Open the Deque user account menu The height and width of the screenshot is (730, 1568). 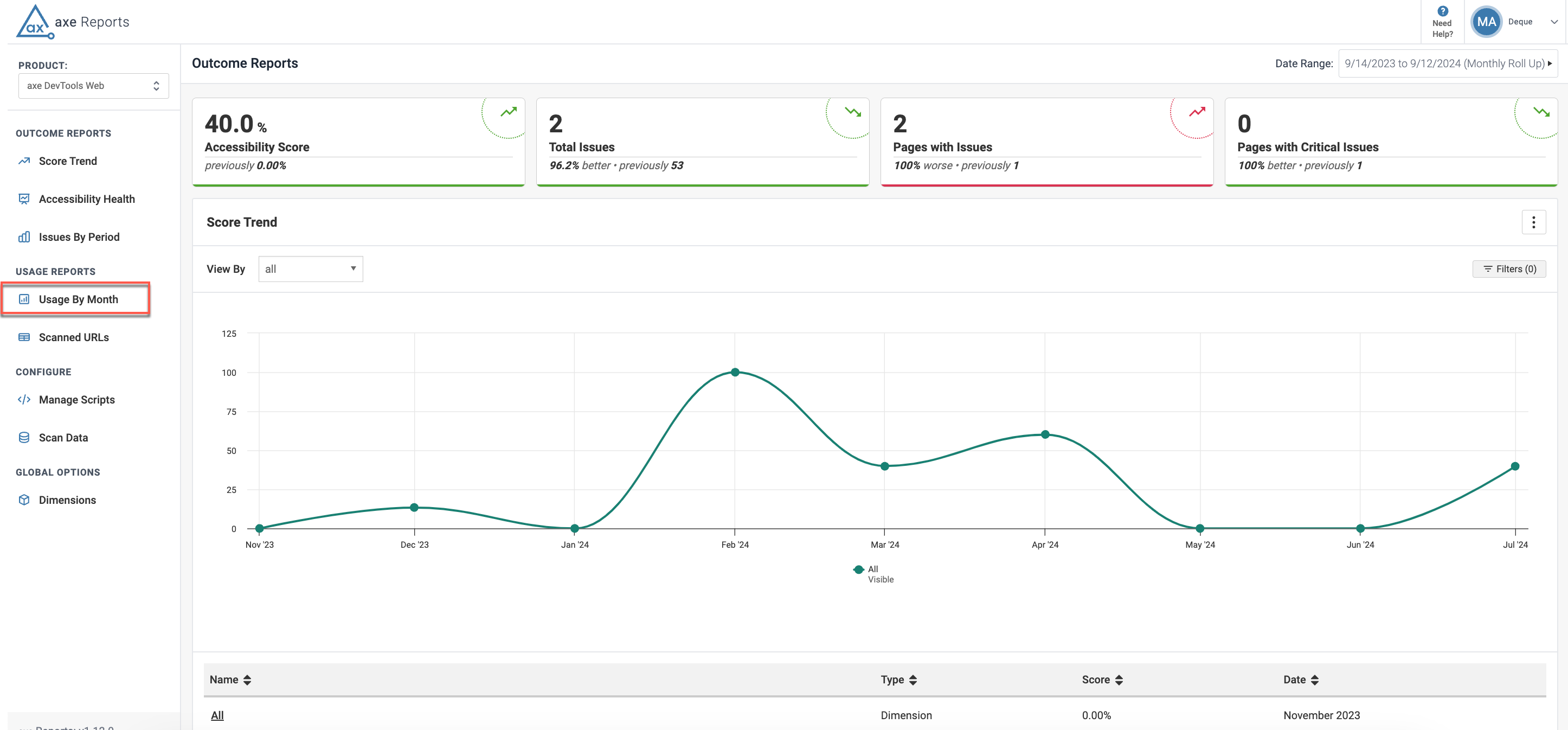(x=1520, y=22)
